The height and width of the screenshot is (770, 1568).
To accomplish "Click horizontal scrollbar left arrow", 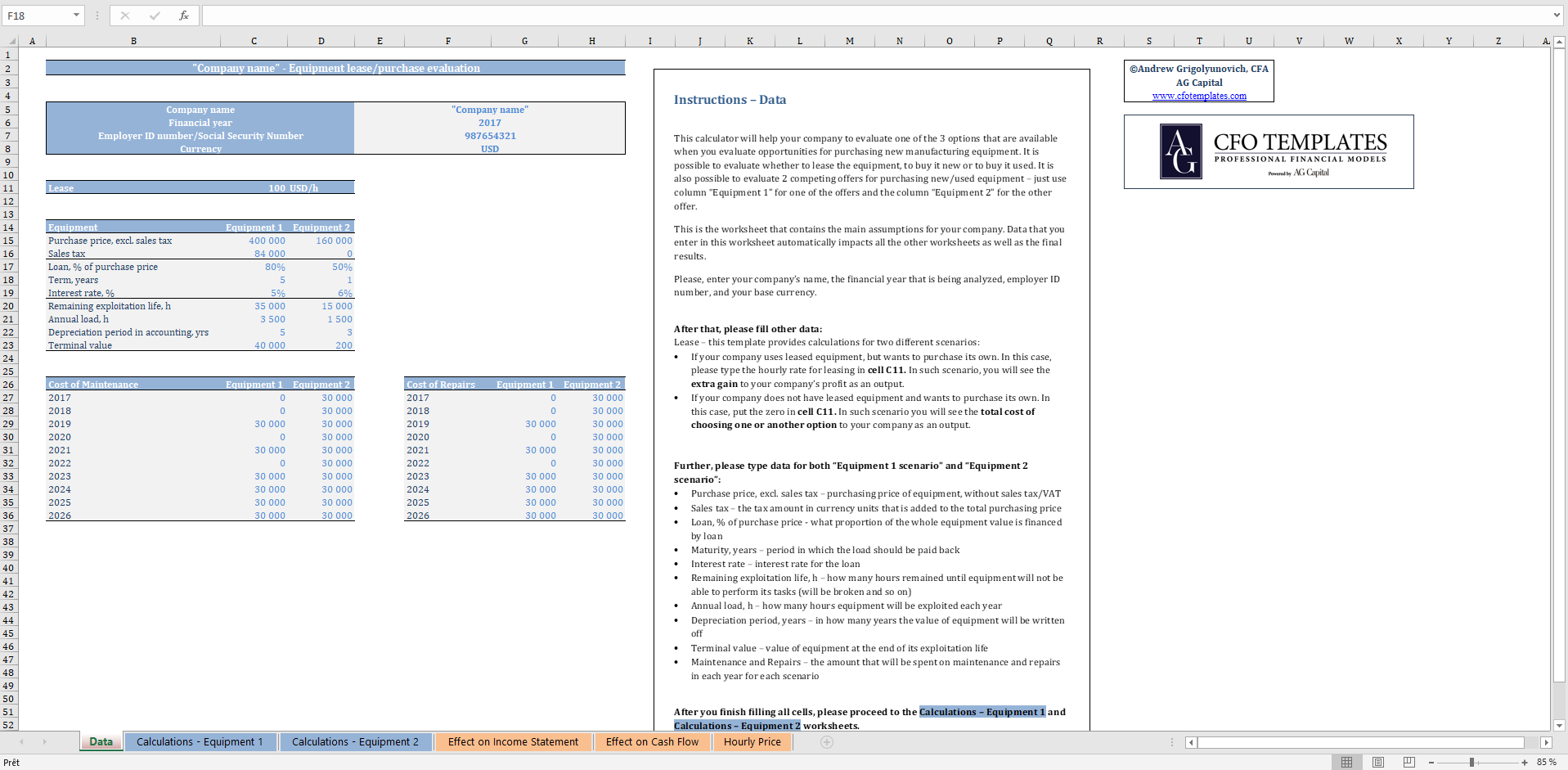I will [1191, 742].
